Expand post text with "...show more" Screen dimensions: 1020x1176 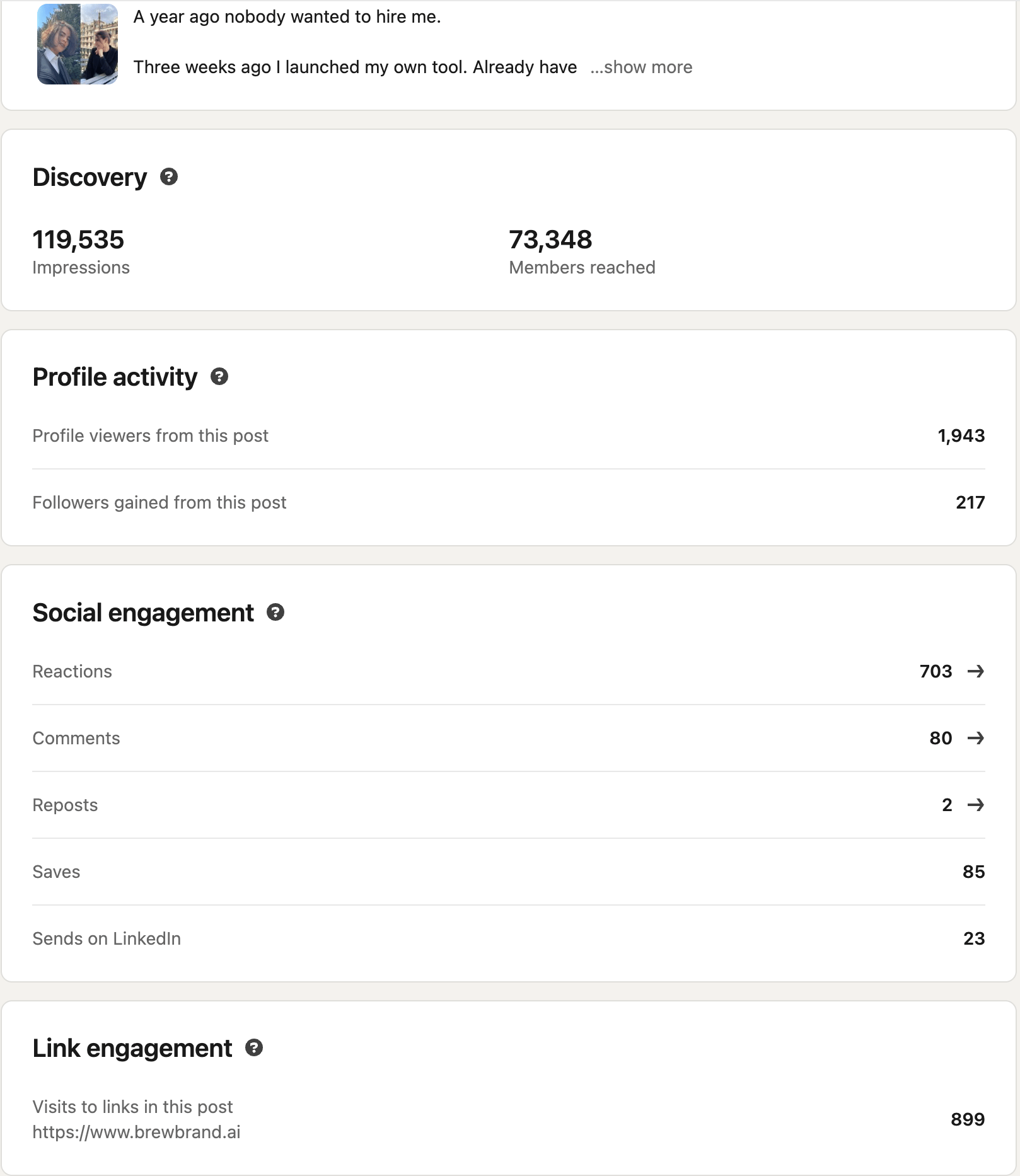(x=641, y=67)
